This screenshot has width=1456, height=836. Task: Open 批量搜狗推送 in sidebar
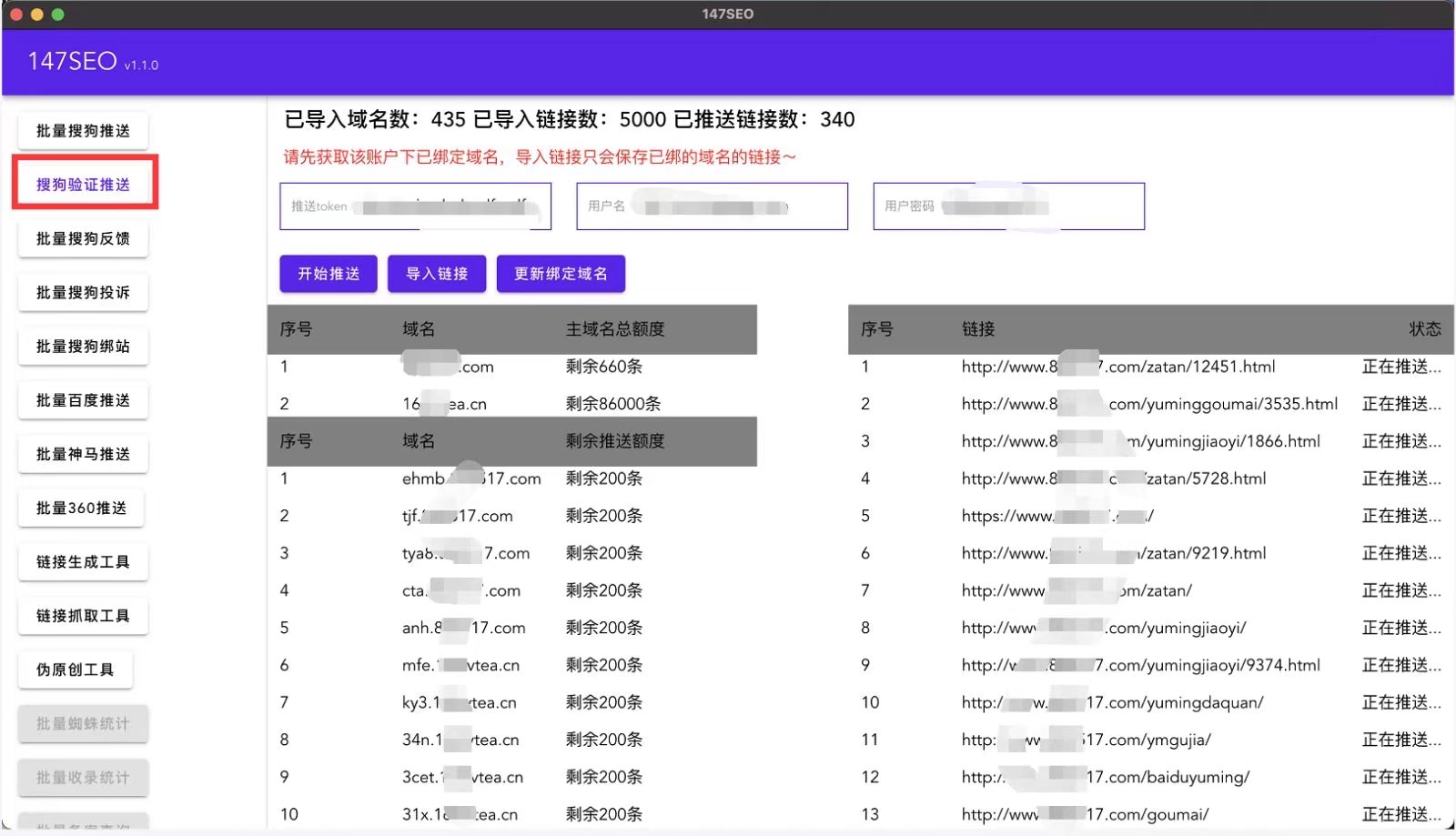click(x=83, y=131)
